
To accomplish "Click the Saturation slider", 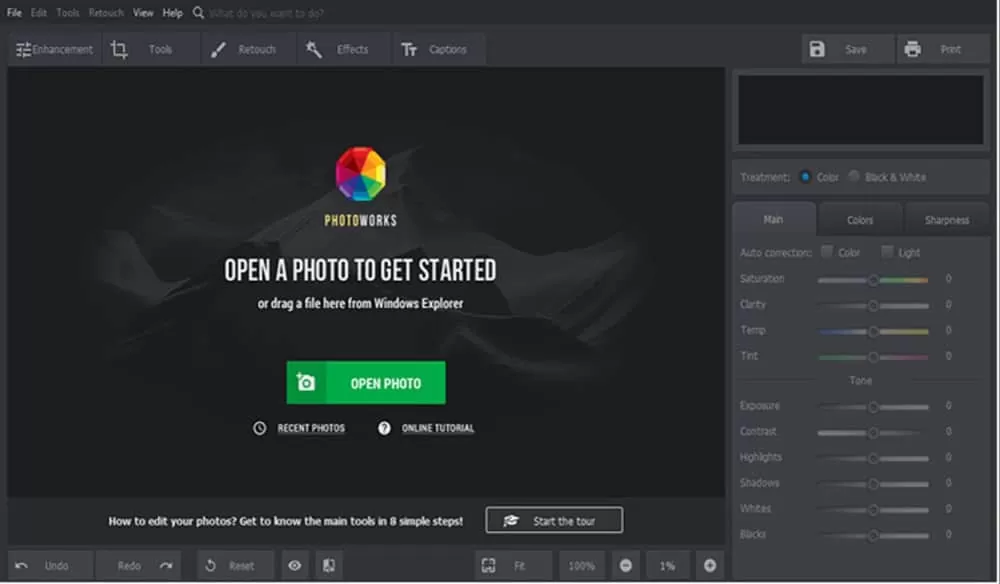I will tap(873, 279).
